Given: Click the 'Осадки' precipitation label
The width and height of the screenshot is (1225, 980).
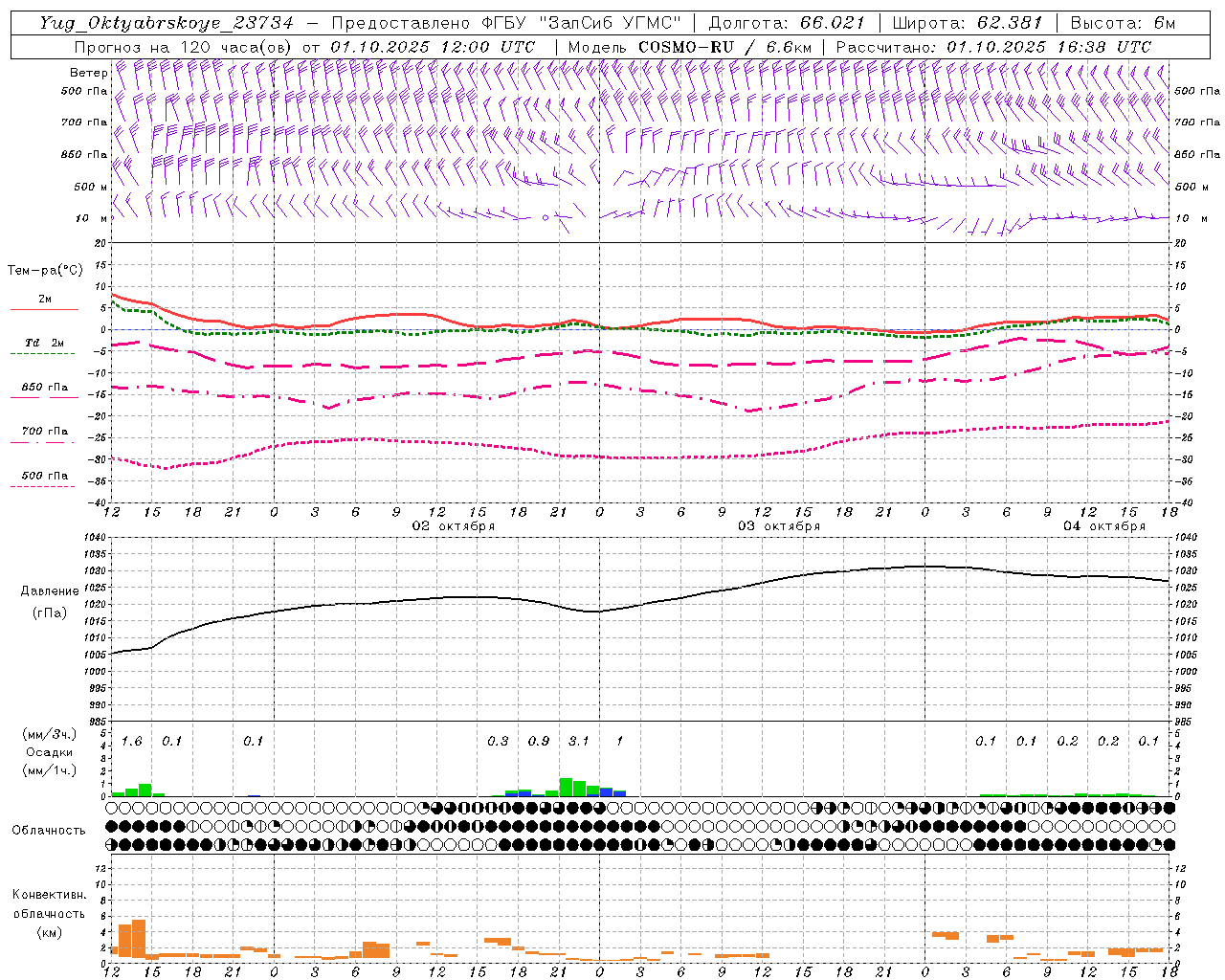Looking at the screenshot, I should pos(50,752).
